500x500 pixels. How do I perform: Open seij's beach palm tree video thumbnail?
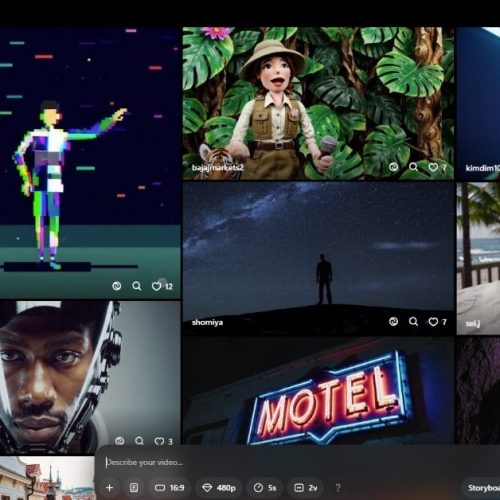point(478,258)
